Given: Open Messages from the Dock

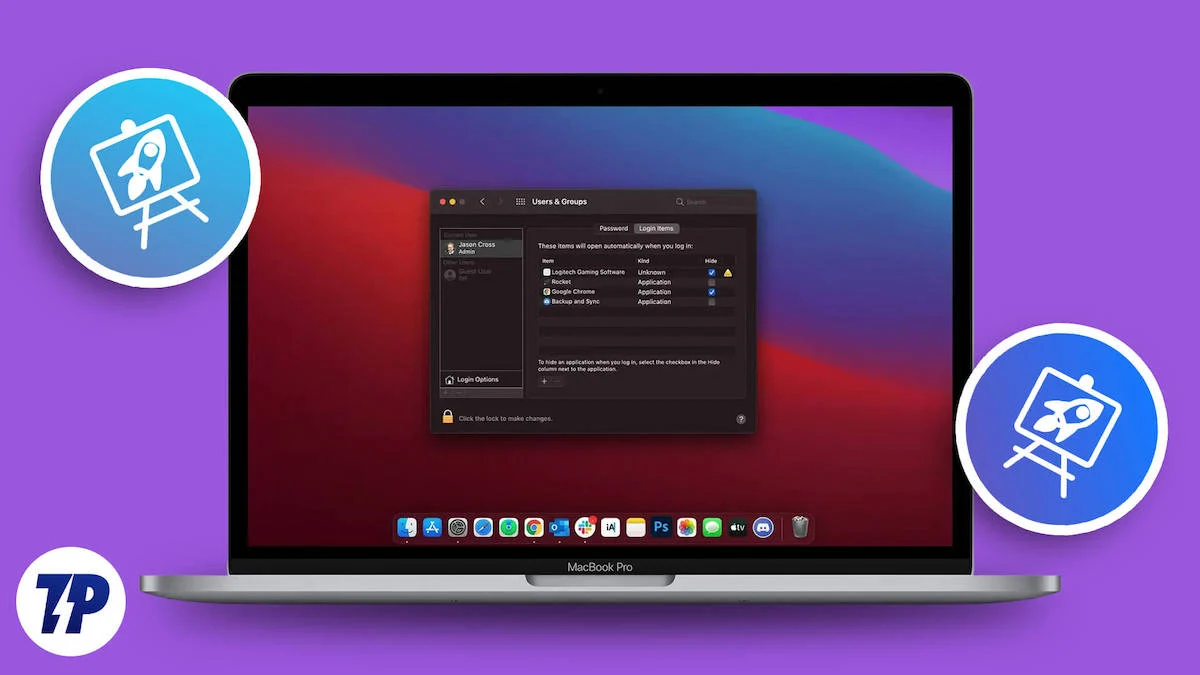Looking at the screenshot, I should [x=712, y=527].
